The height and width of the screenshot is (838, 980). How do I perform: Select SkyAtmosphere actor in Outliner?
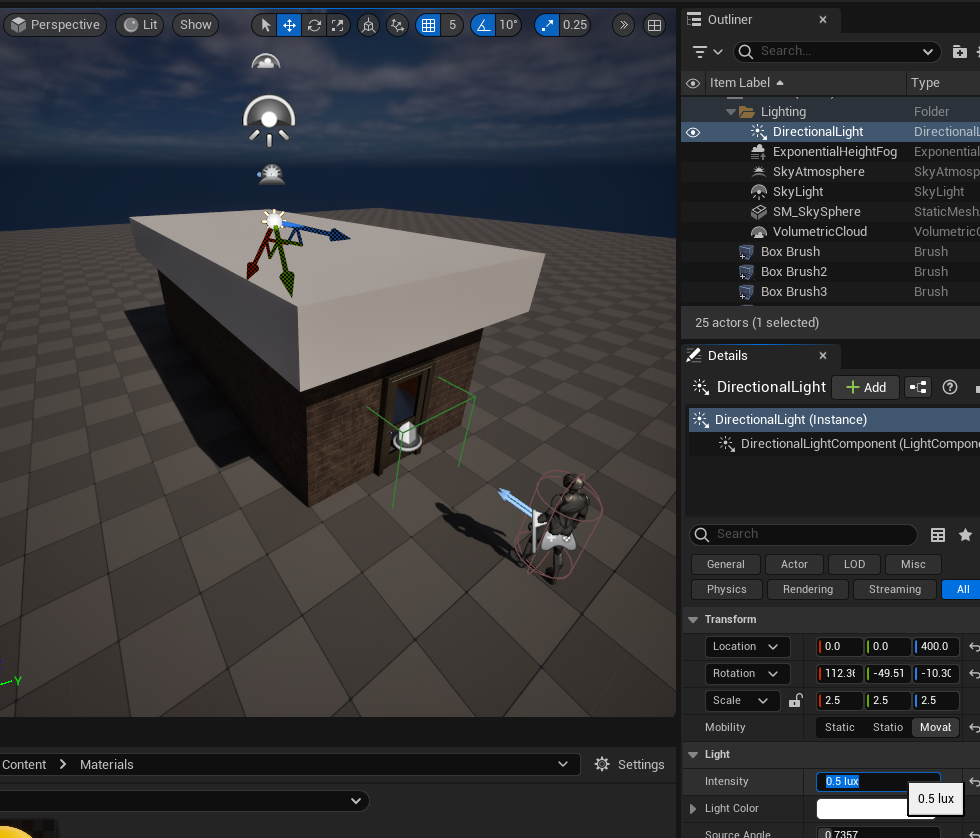818,172
